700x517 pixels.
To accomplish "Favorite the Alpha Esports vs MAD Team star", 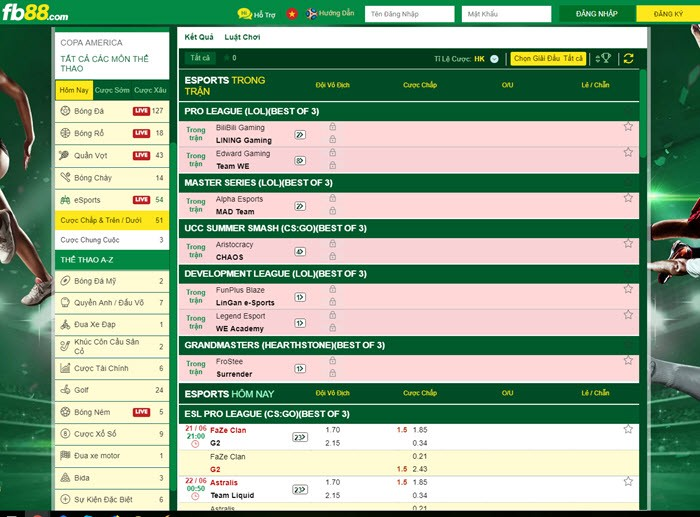I will click(628, 198).
